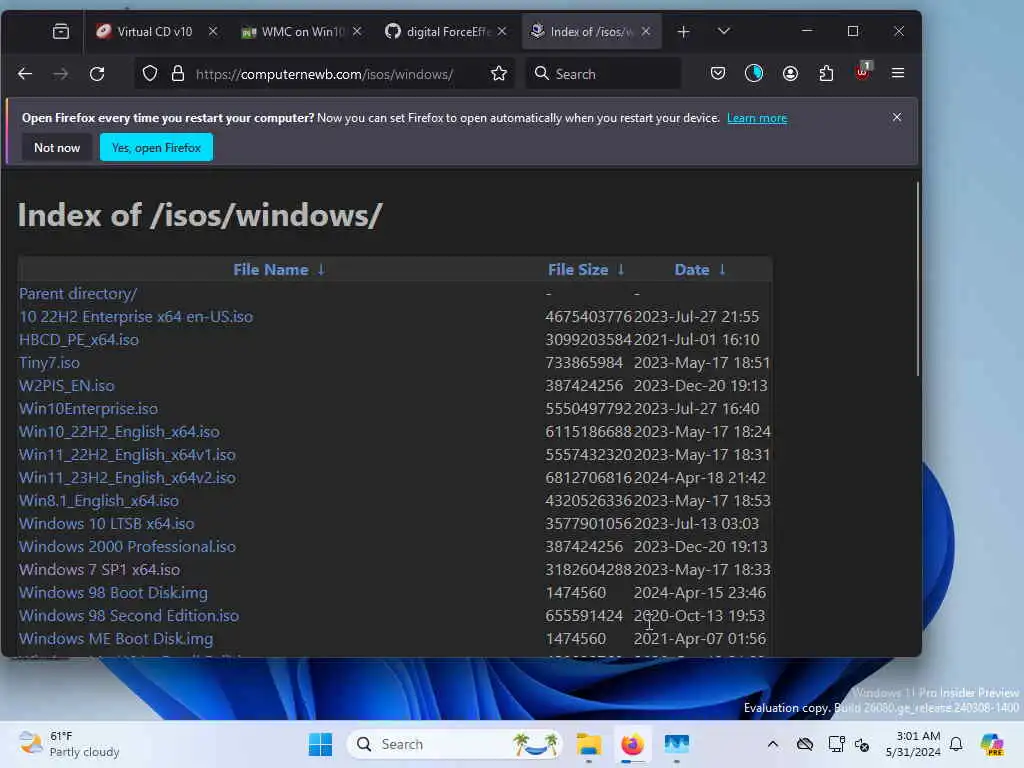The image size is (1024, 768).
Task: Open the weather widget 61°F
Action: click(69, 744)
